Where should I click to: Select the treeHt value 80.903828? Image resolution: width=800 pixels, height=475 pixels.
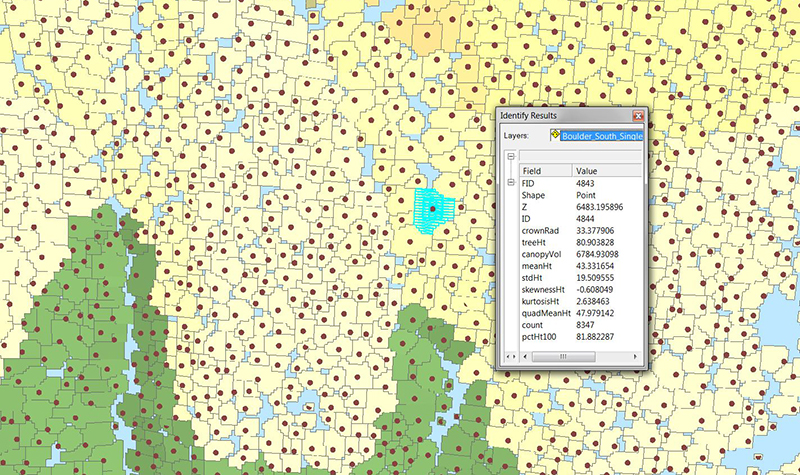595,242
